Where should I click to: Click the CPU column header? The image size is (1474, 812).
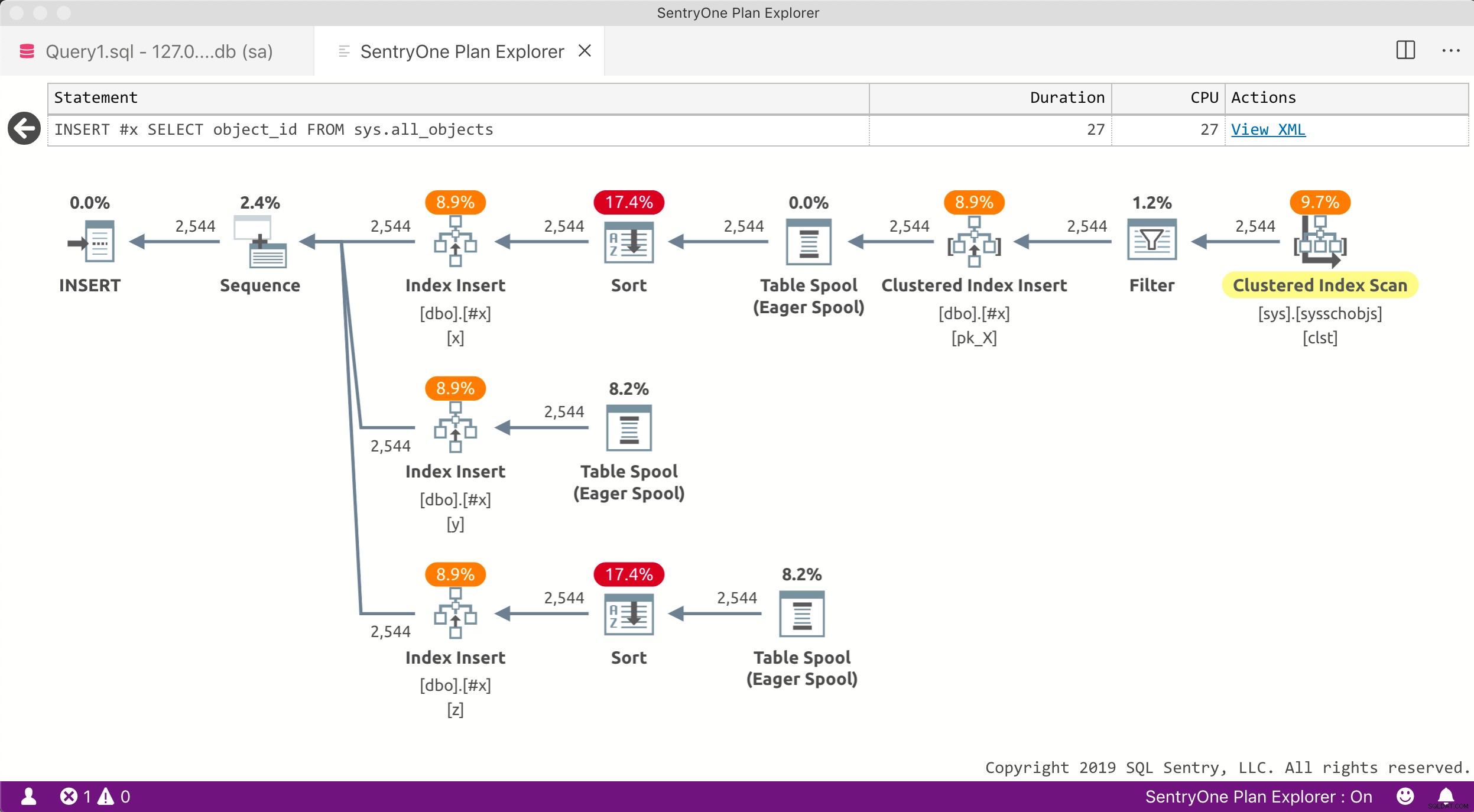point(1168,98)
